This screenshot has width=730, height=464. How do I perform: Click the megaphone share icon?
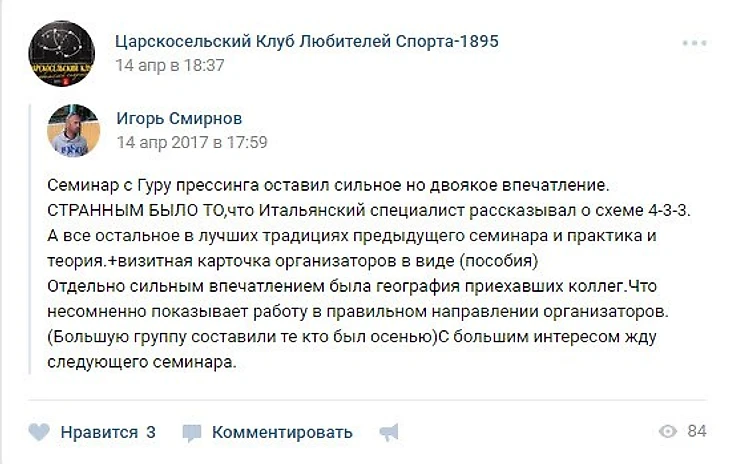[x=389, y=432]
